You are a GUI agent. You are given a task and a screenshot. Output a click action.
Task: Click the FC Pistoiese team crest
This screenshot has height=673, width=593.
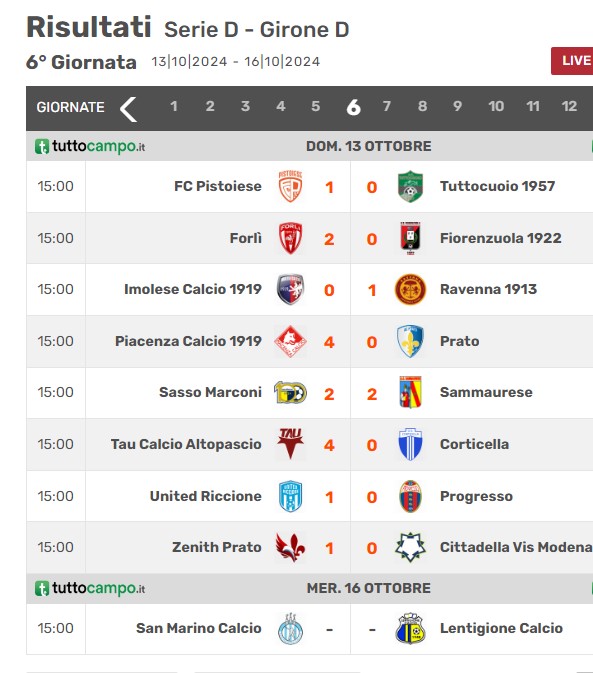290,187
